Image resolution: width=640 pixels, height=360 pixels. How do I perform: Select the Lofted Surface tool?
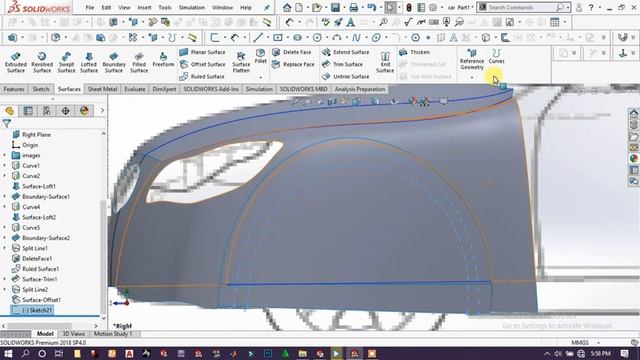coord(89,62)
